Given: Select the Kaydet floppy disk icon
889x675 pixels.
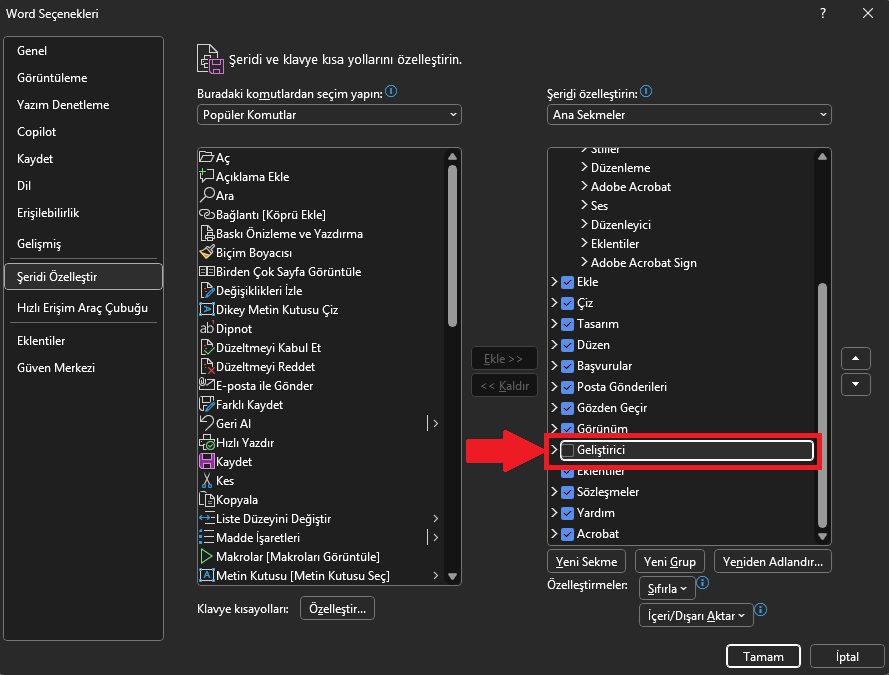Looking at the screenshot, I should point(207,462).
